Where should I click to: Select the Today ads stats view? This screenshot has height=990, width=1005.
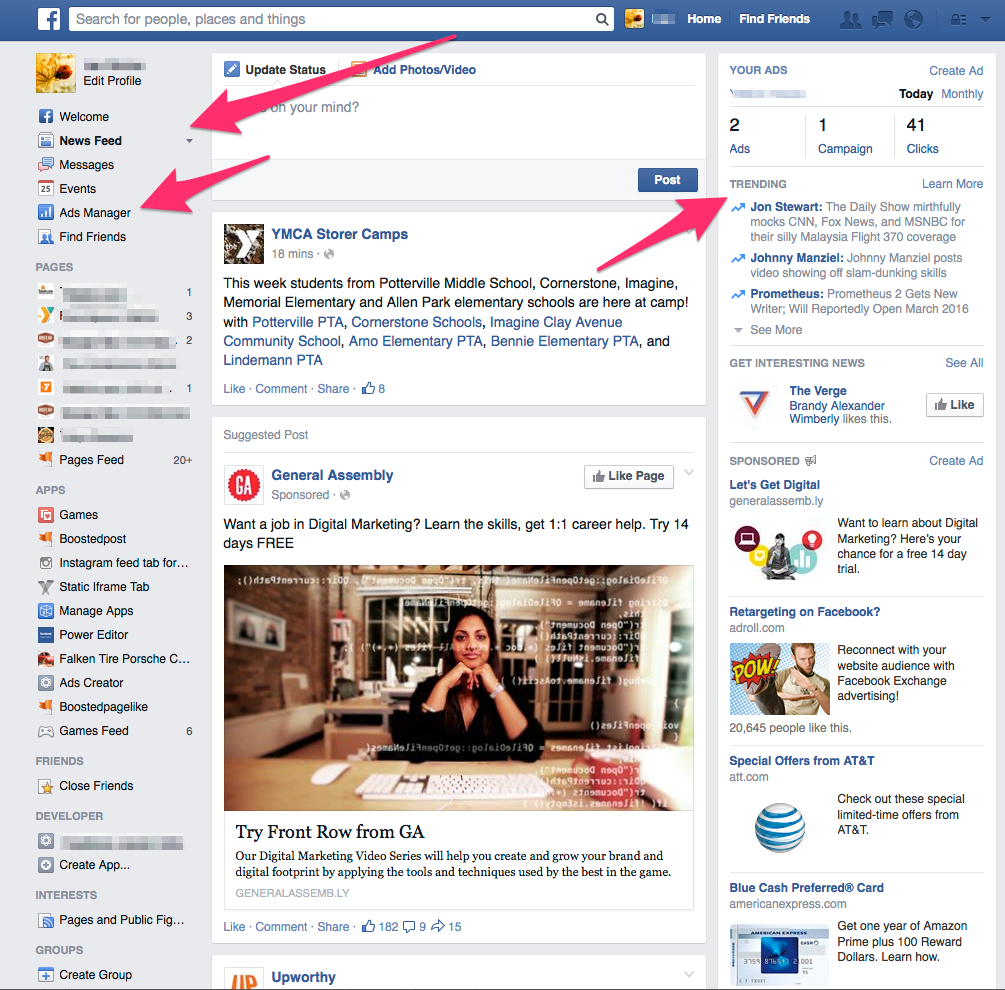tap(915, 93)
